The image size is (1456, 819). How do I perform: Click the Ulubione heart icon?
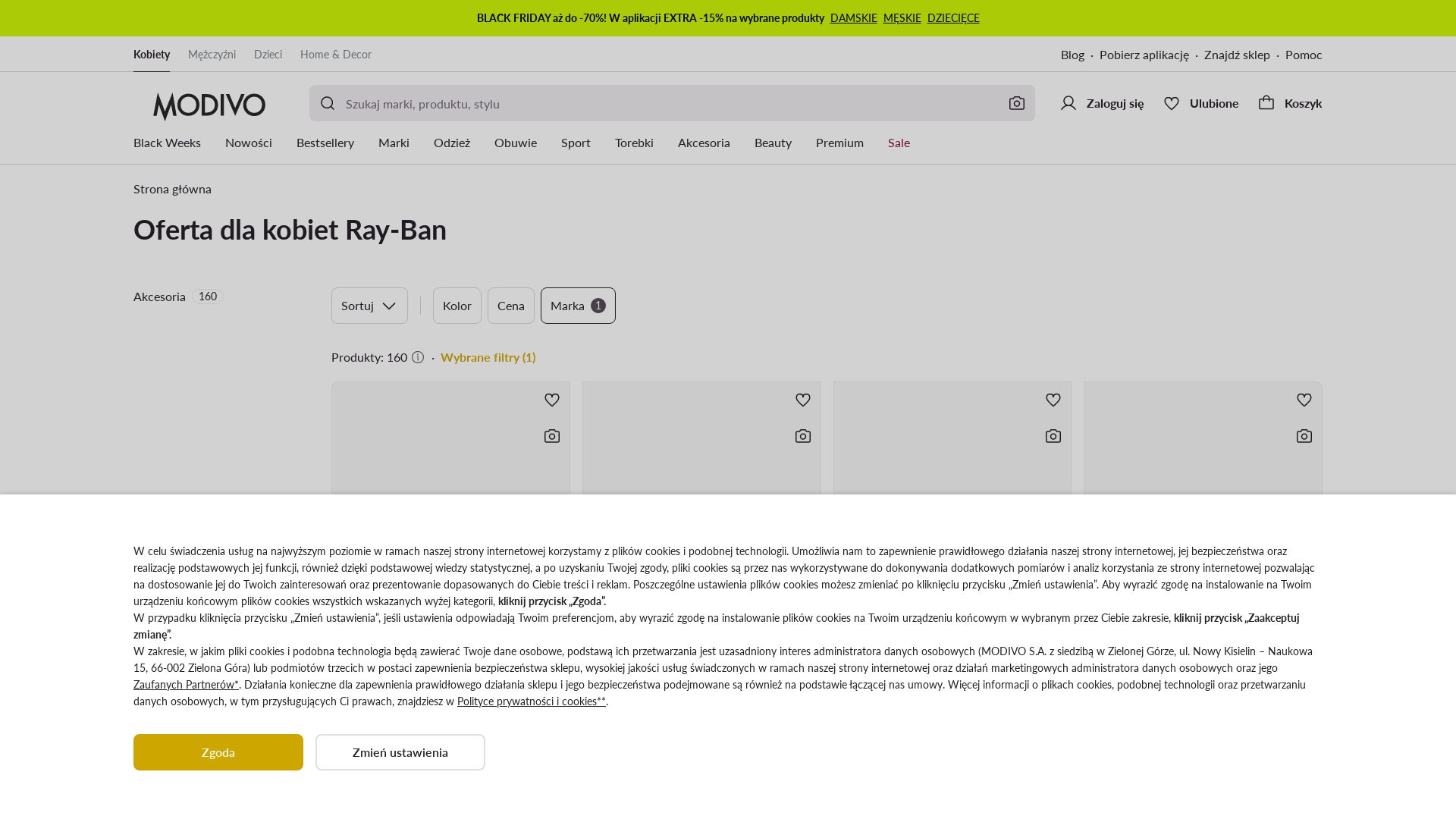(x=1172, y=103)
